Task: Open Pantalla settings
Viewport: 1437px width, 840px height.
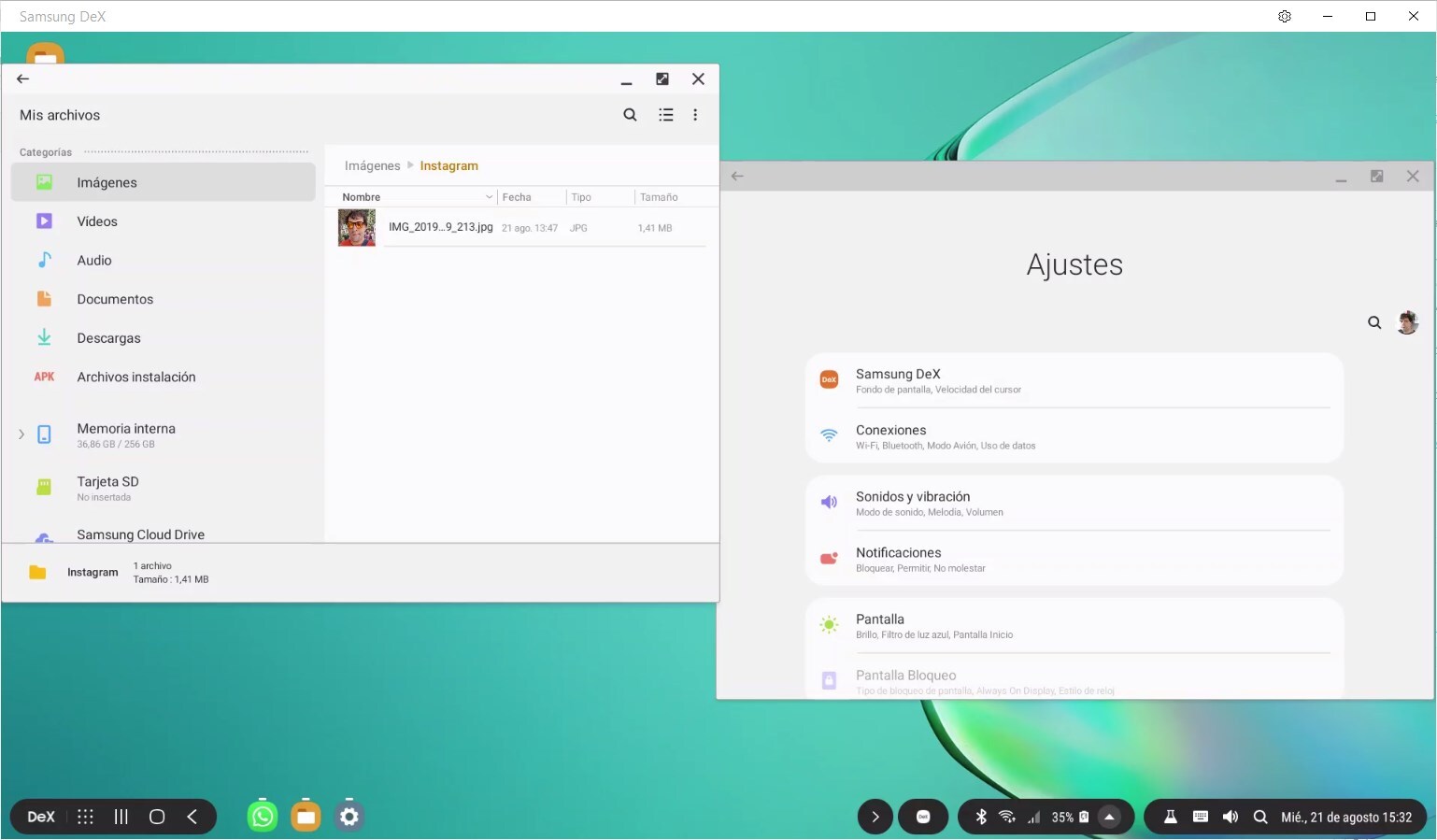Action: (x=1074, y=625)
